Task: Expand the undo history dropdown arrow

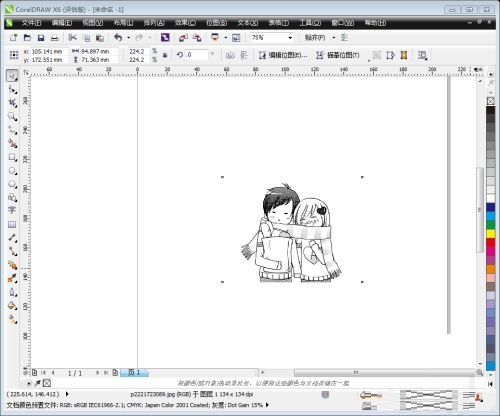Action: pos(128,38)
